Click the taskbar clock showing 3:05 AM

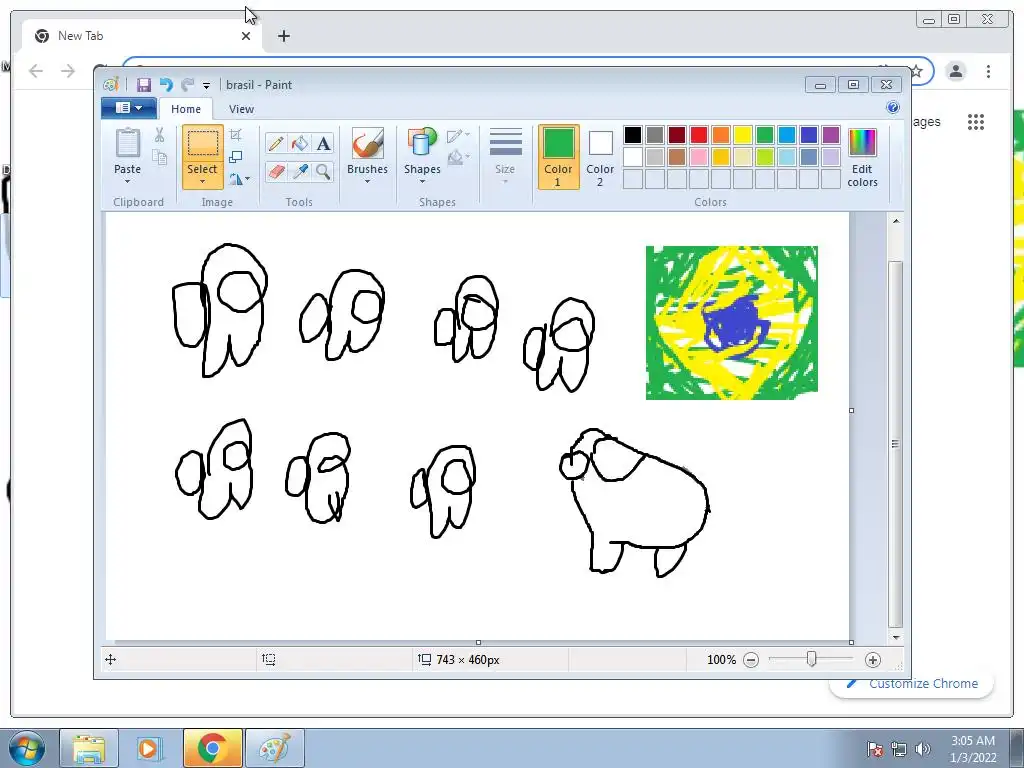[x=972, y=749]
